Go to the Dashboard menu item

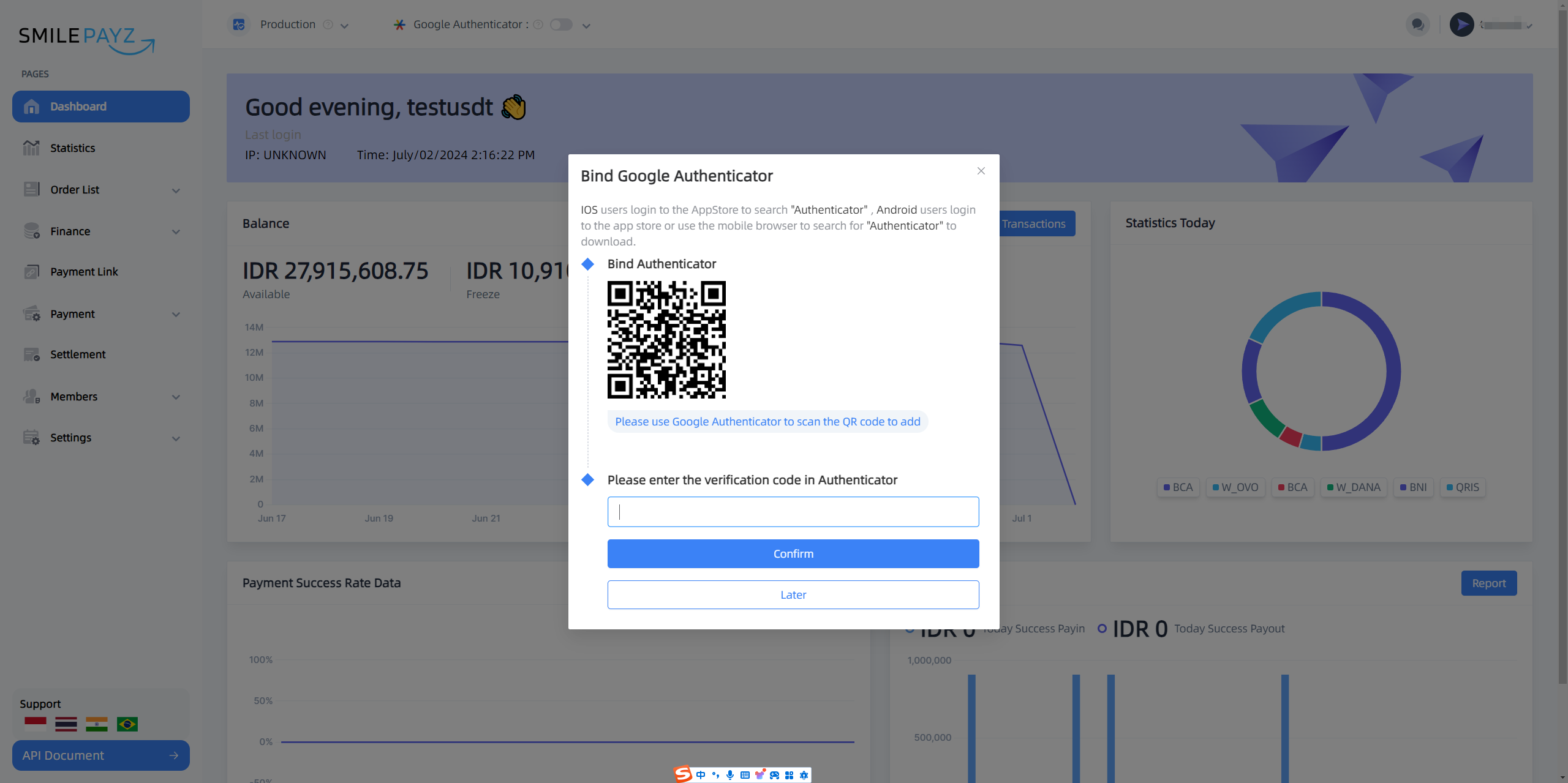(x=101, y=107)
